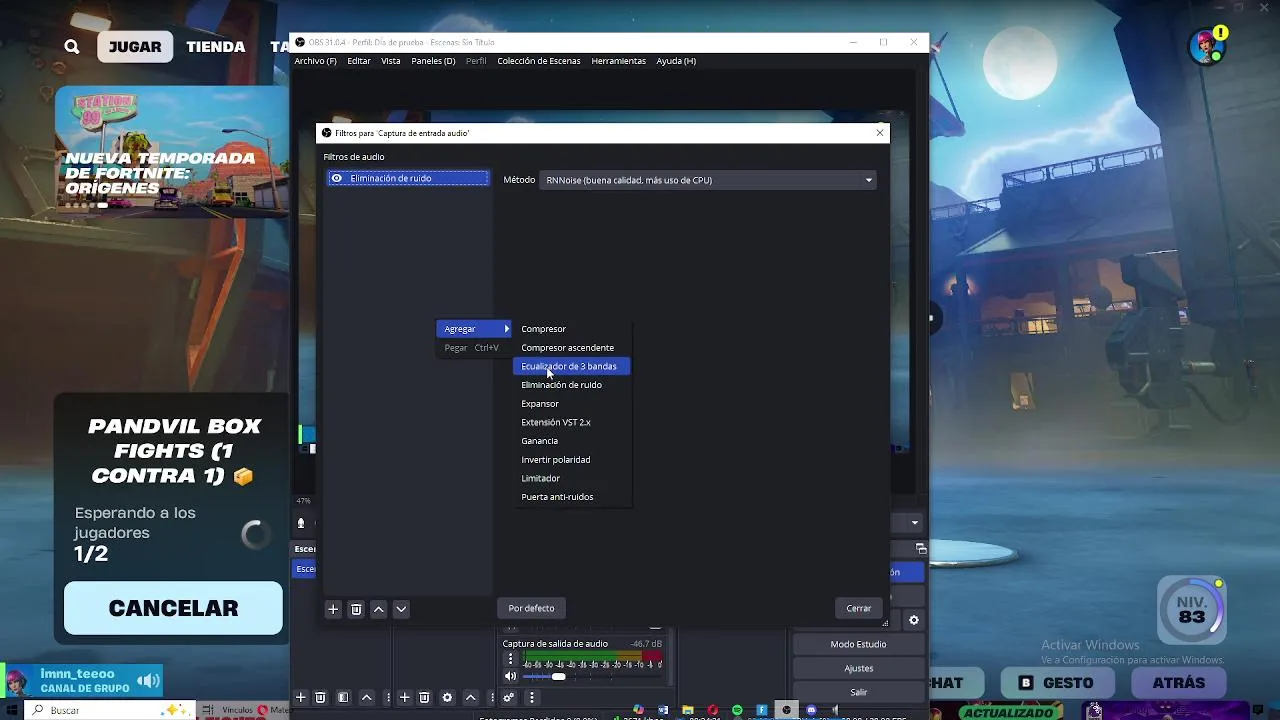Add a new audio filter with the plus icon
Image resolution: width=1280 pixels, height=720 pixels.
tap(333, 609)
